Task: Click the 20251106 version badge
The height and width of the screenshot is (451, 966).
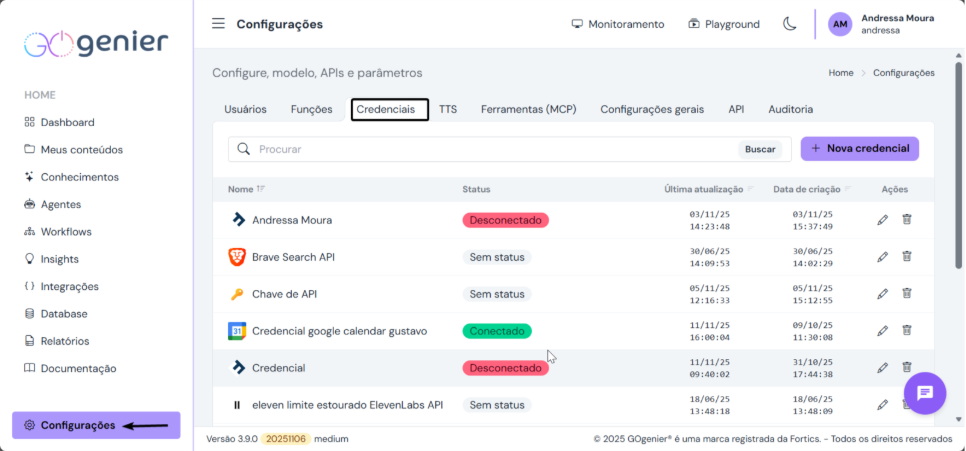Action: coord(285,439)
